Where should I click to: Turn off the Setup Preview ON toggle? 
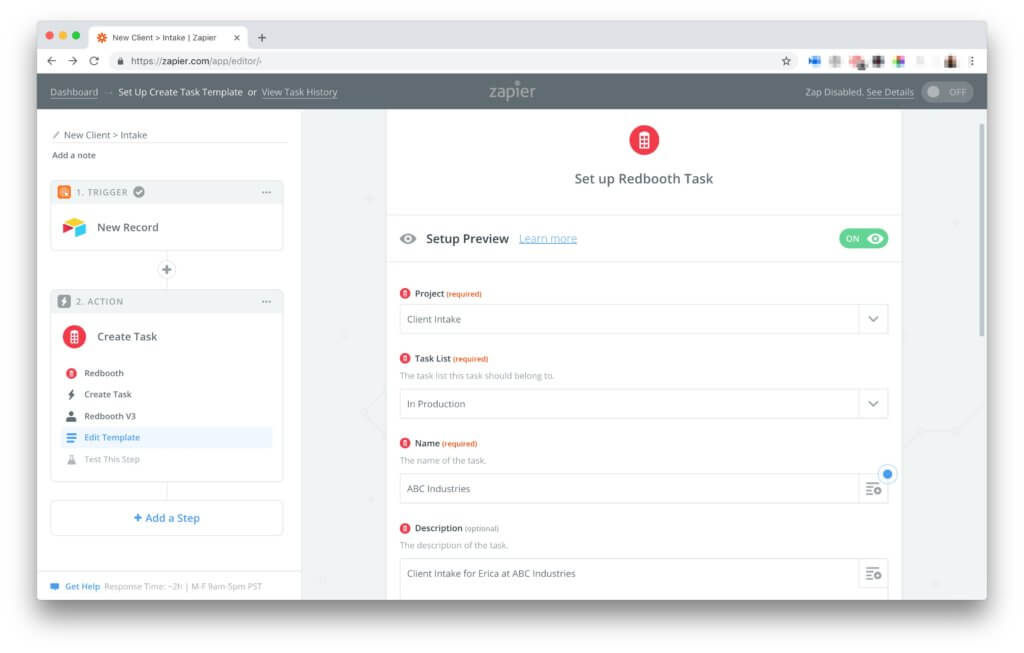tap(862, 238)
